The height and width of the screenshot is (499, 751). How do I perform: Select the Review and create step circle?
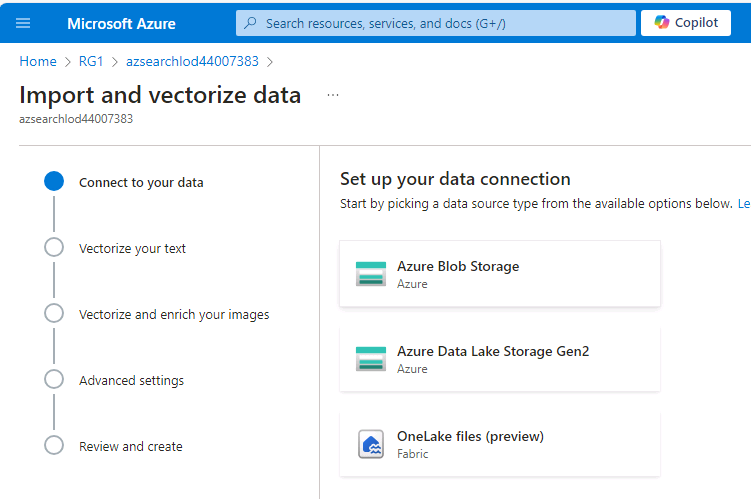pos(54,445)
